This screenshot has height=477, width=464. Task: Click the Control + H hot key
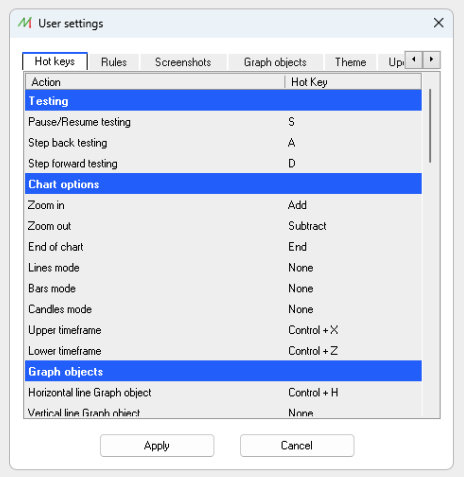tap(313, 392)
